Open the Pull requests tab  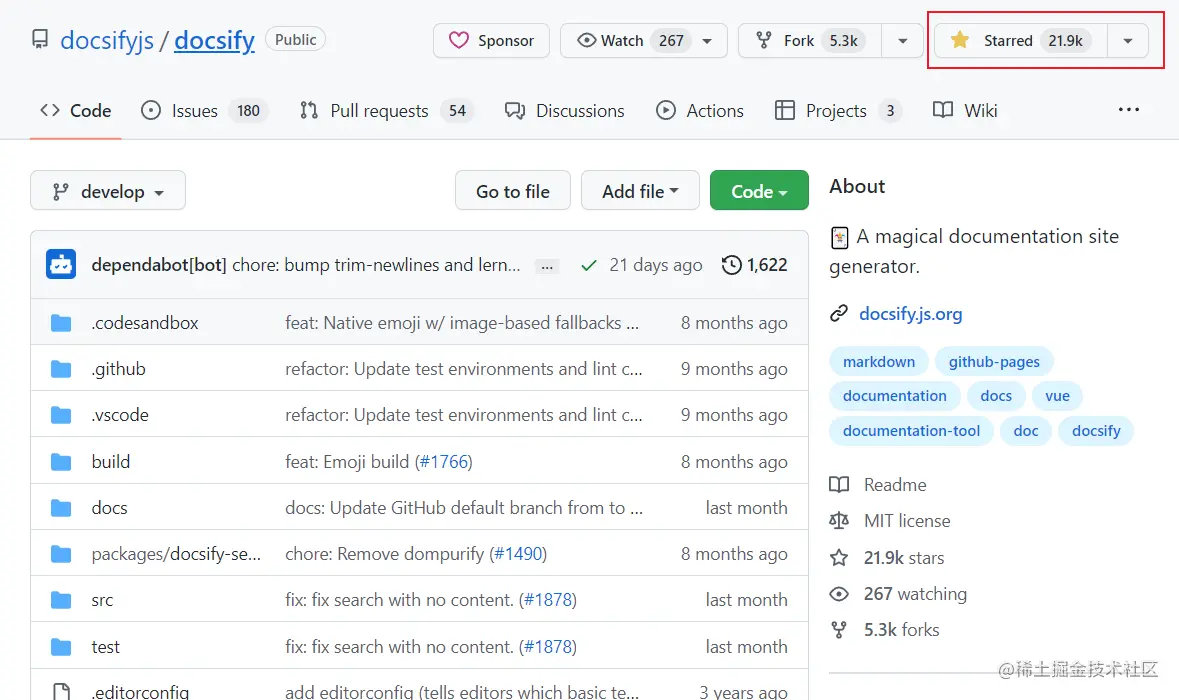[385, 111]
